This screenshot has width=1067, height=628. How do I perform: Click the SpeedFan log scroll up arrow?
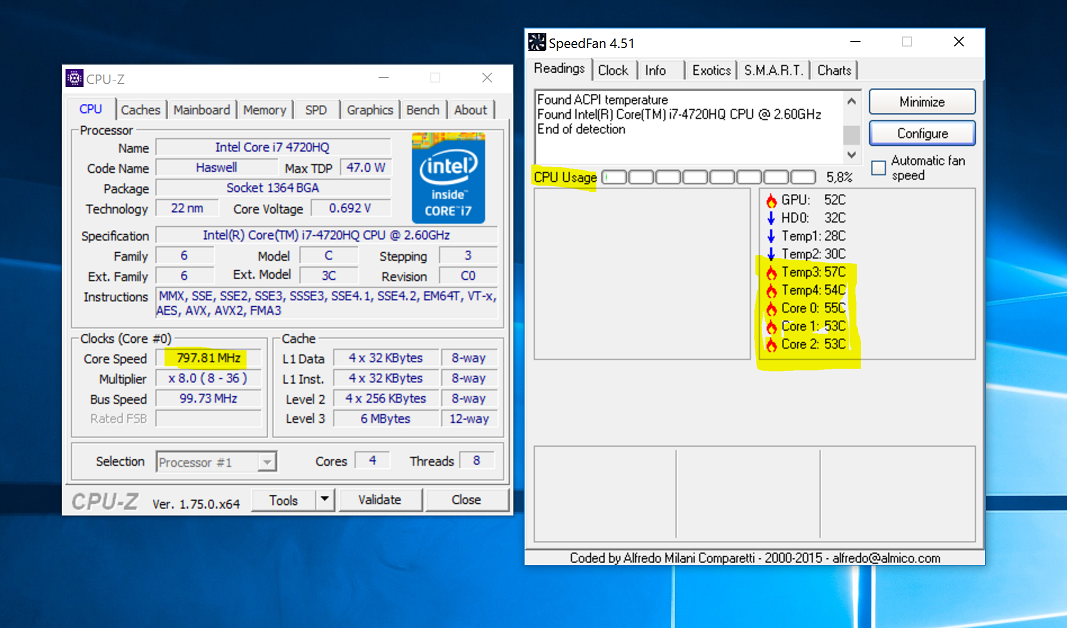pos(851,101)
